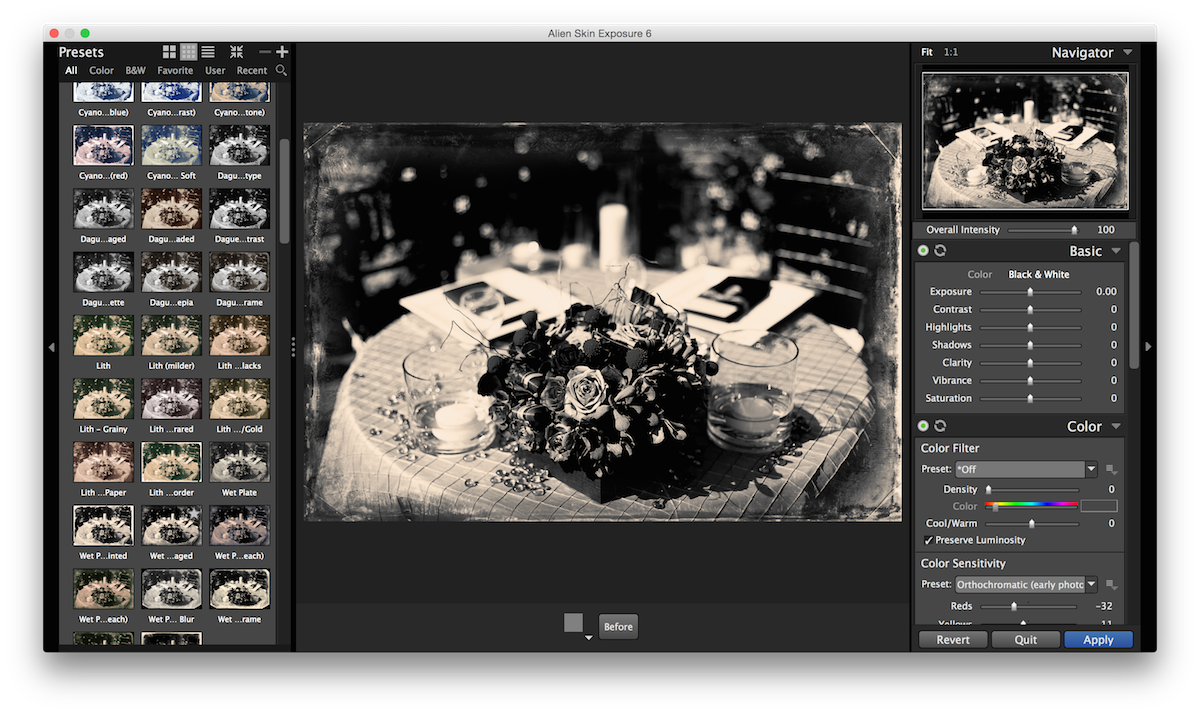Select the B&W presets tab
This screenshot has width=1200, height=714.
click(135, 71)
